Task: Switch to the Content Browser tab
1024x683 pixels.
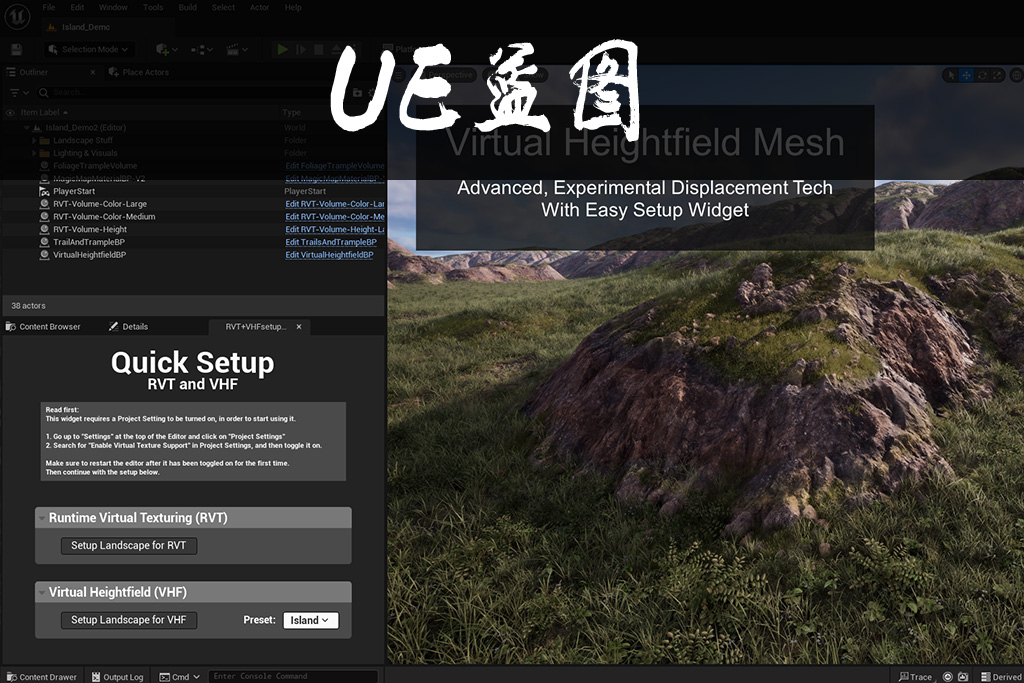Action: [x=44, y=326]
